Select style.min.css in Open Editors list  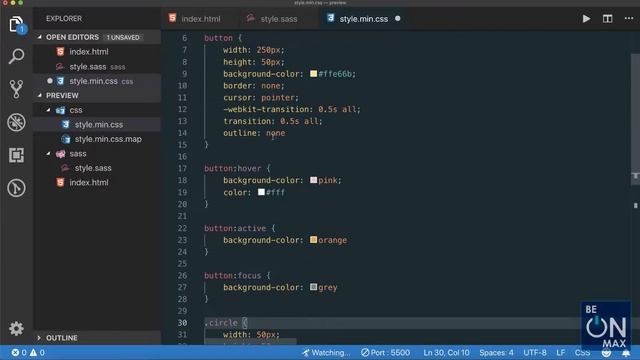pyautogui.click(x=97, y=81)
